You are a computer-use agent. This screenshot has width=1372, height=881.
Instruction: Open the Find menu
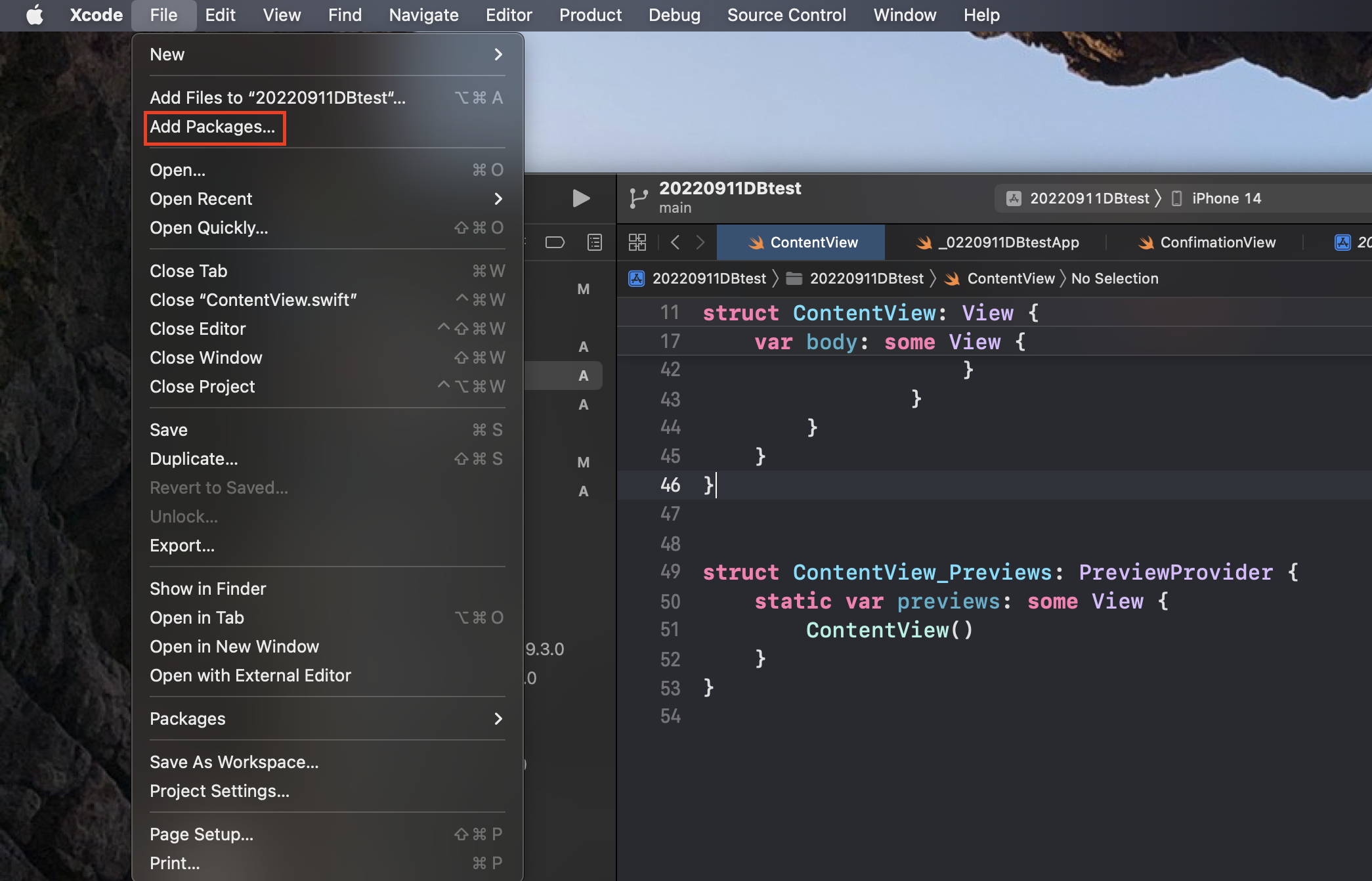pos(345,15)
